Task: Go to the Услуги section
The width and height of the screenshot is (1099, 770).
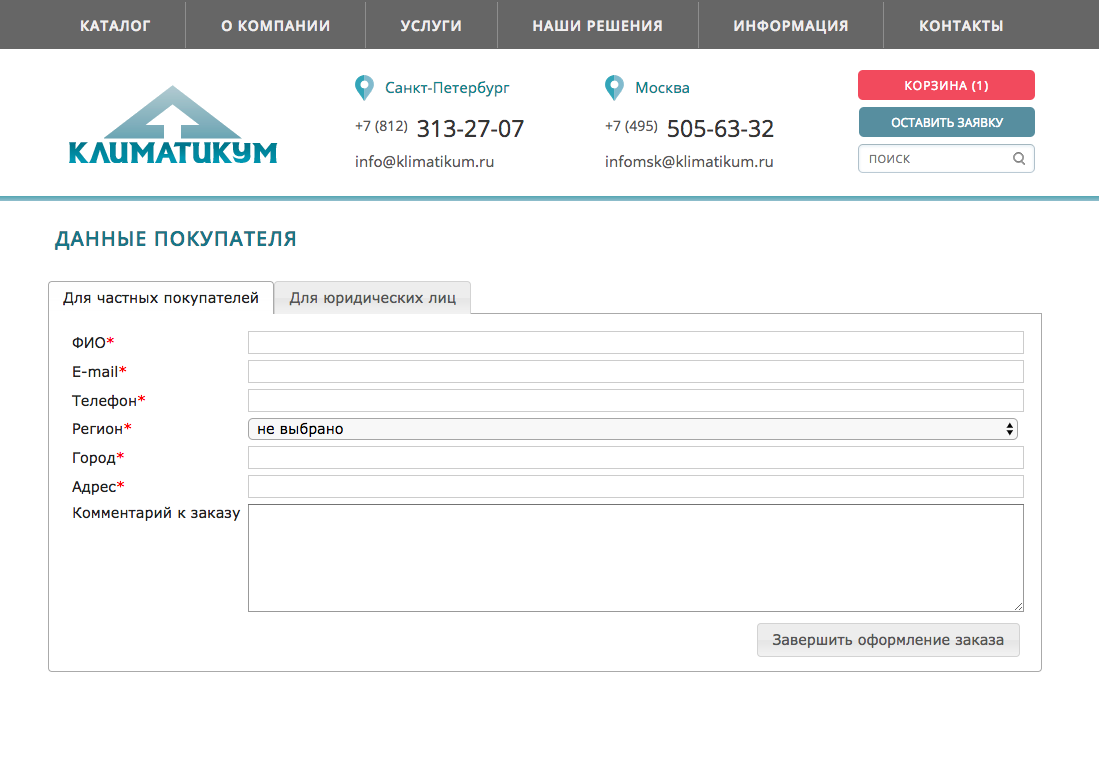Action: 431,25
